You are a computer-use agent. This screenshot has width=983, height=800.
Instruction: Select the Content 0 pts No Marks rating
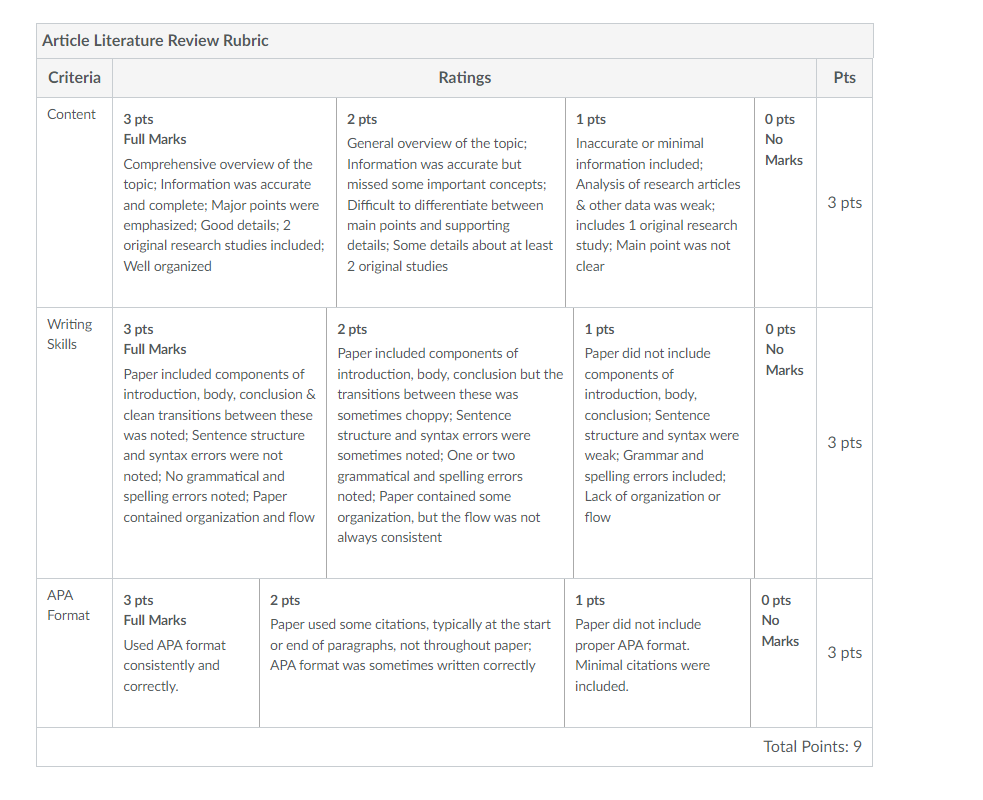(785, 202)
